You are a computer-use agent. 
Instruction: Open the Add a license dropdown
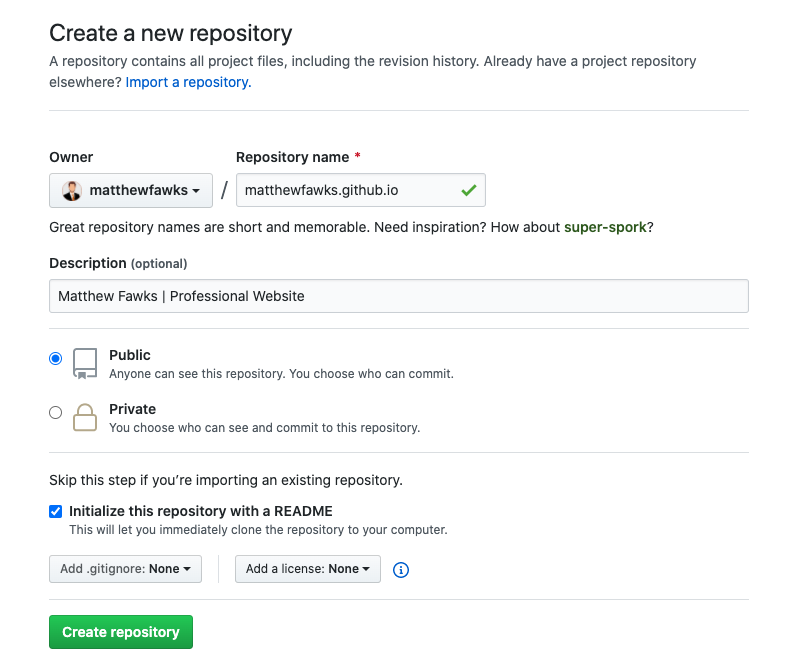coord(308,569)
